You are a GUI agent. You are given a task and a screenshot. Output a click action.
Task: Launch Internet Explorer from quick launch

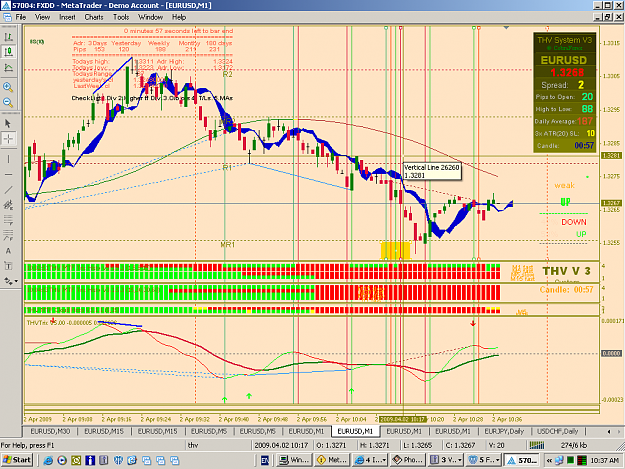49,460
